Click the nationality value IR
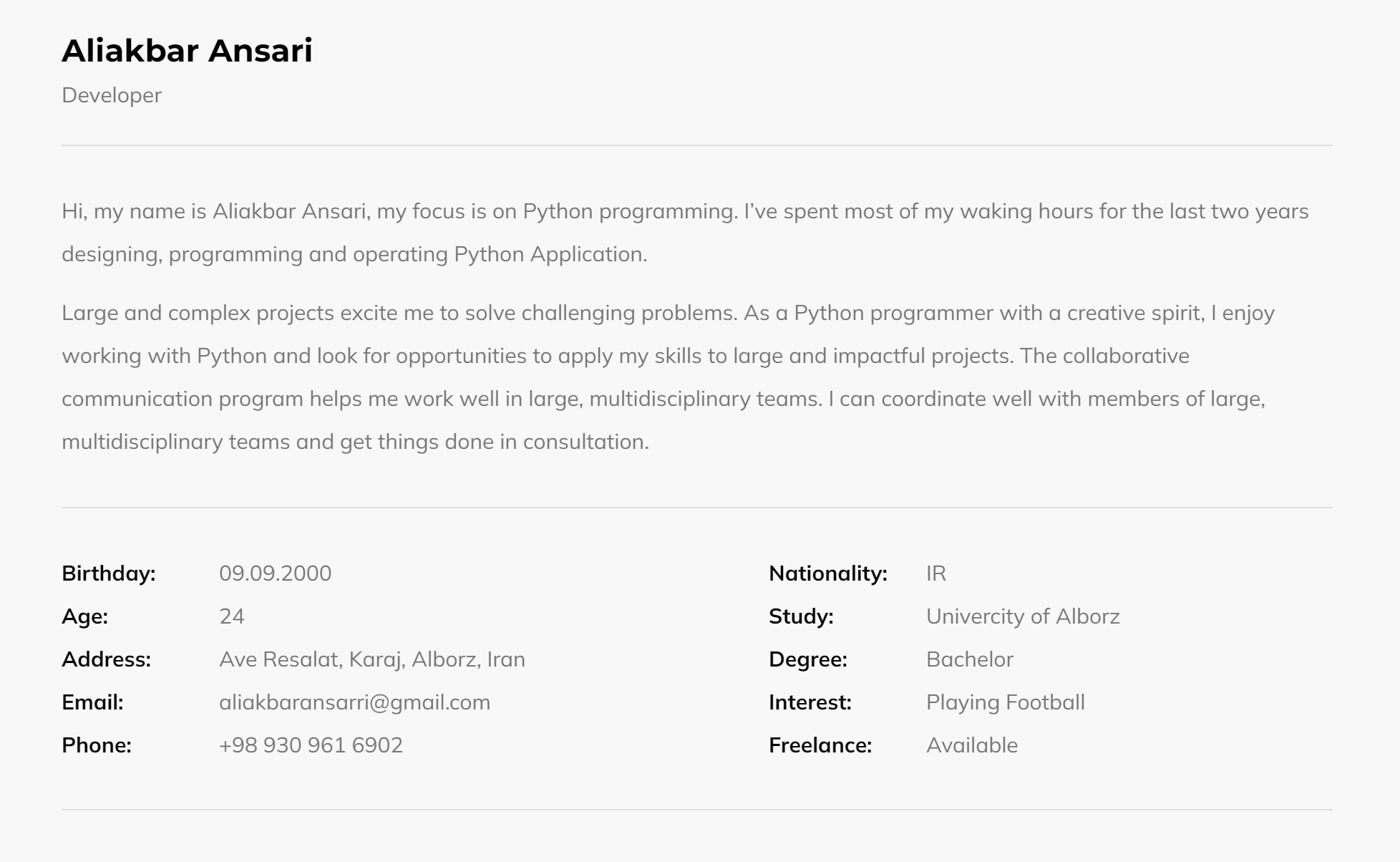Screen dimensions: 1400x862 935,573
